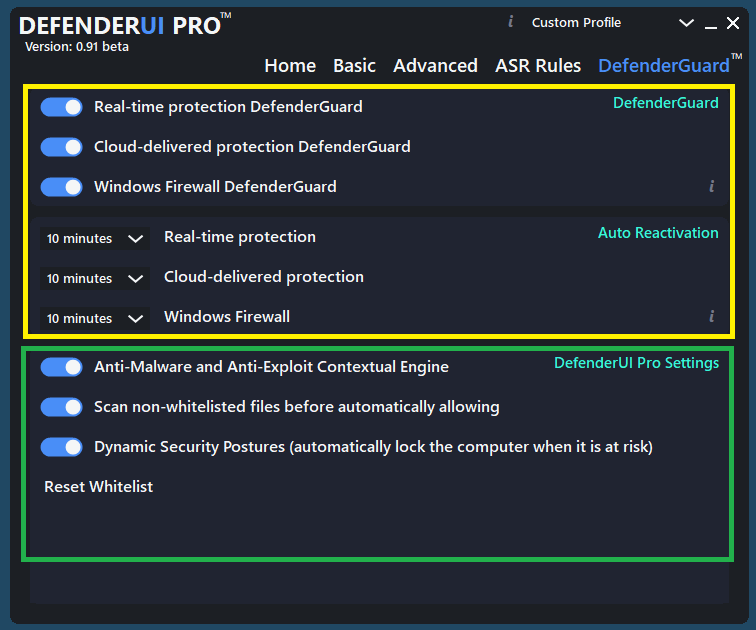Switch to the ASR Rules tab
756x630 pixels.
[538, 66]
